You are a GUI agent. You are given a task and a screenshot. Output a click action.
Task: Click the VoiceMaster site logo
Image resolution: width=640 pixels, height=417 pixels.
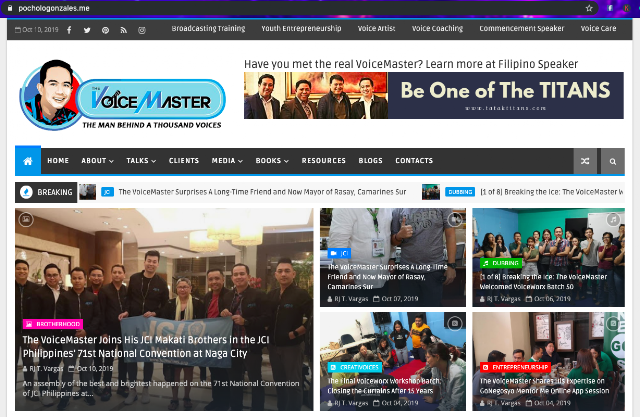coord(122,96)
